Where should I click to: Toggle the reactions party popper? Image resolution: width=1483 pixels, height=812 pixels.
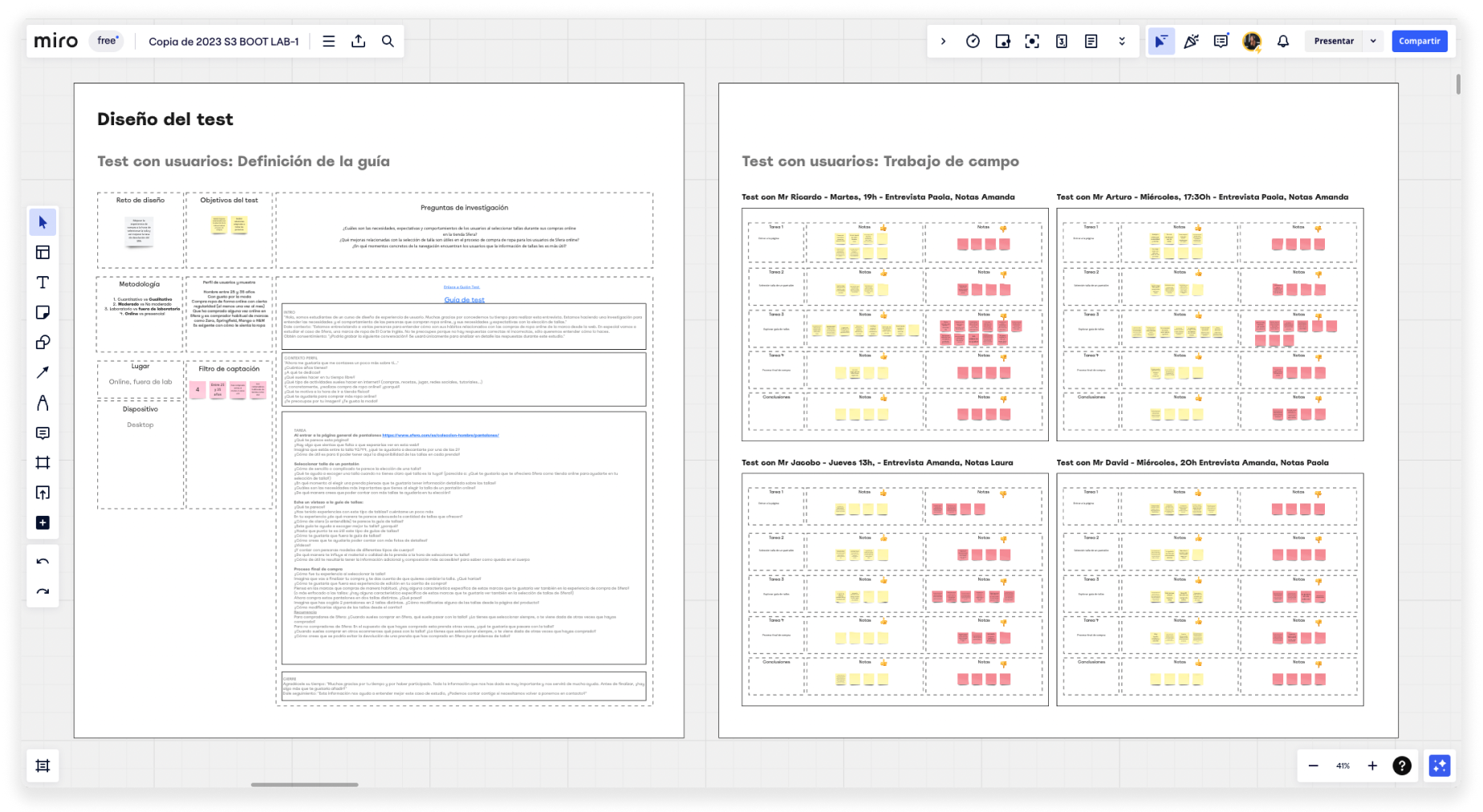coord(1191,41)
